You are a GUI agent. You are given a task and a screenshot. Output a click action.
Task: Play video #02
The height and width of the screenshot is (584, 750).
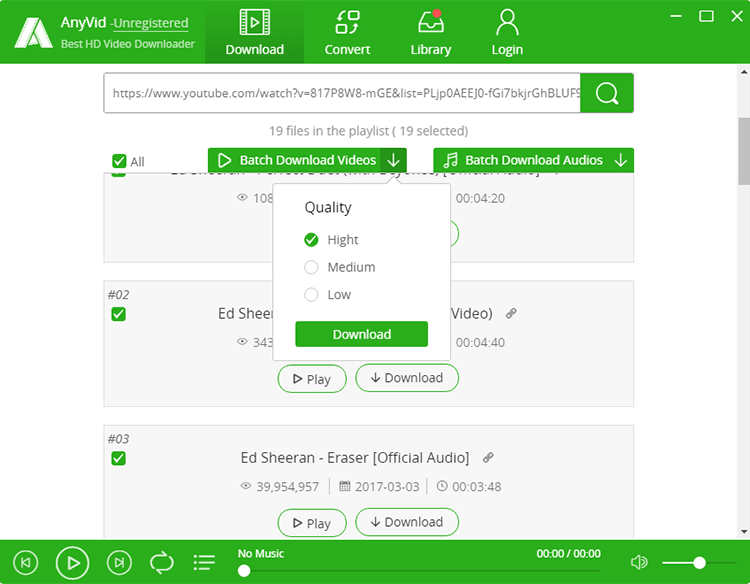(x=312, y=379)
